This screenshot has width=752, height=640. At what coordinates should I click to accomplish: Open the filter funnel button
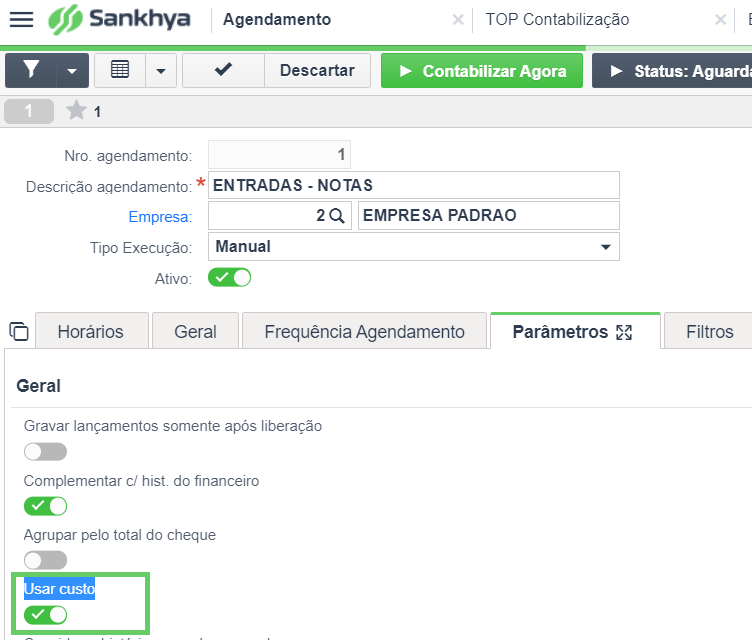click(x=31, y=71)
